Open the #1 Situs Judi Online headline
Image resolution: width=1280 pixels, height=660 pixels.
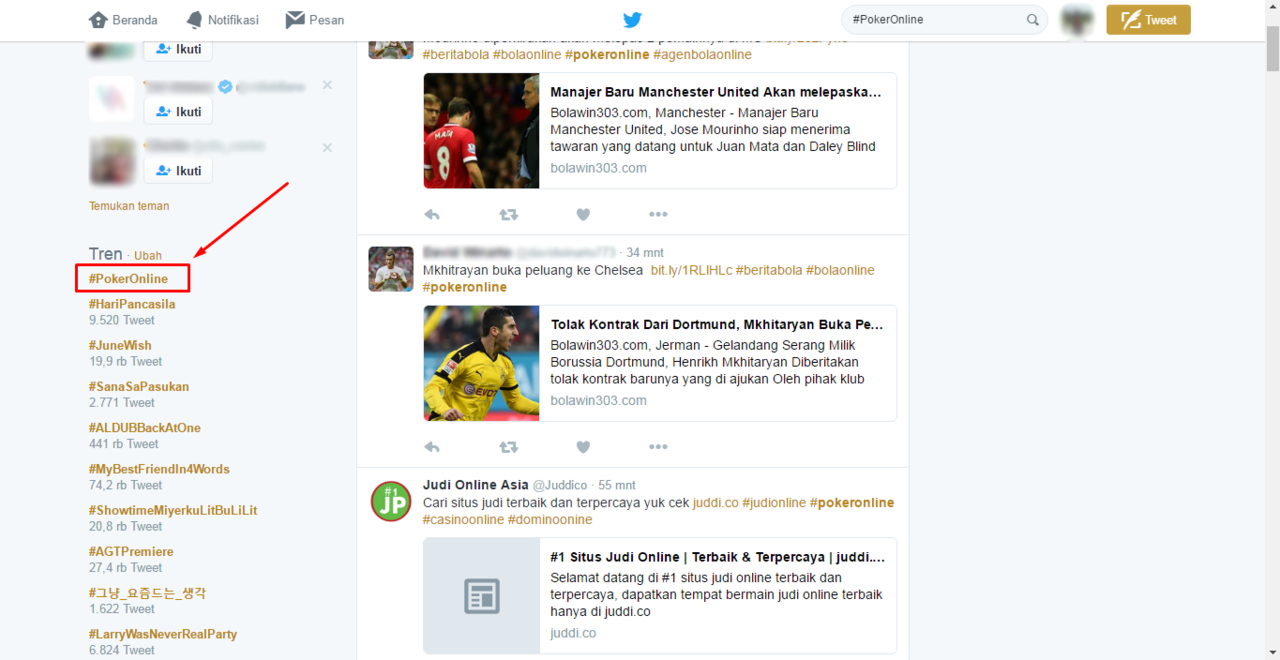click(x=717, y=557)
